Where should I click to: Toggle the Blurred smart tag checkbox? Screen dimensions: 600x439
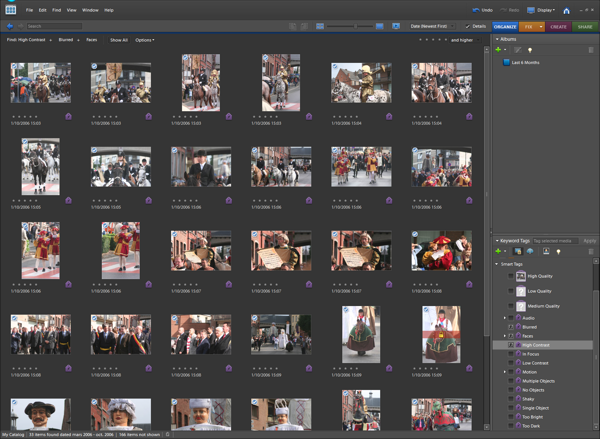pos(511,327)
